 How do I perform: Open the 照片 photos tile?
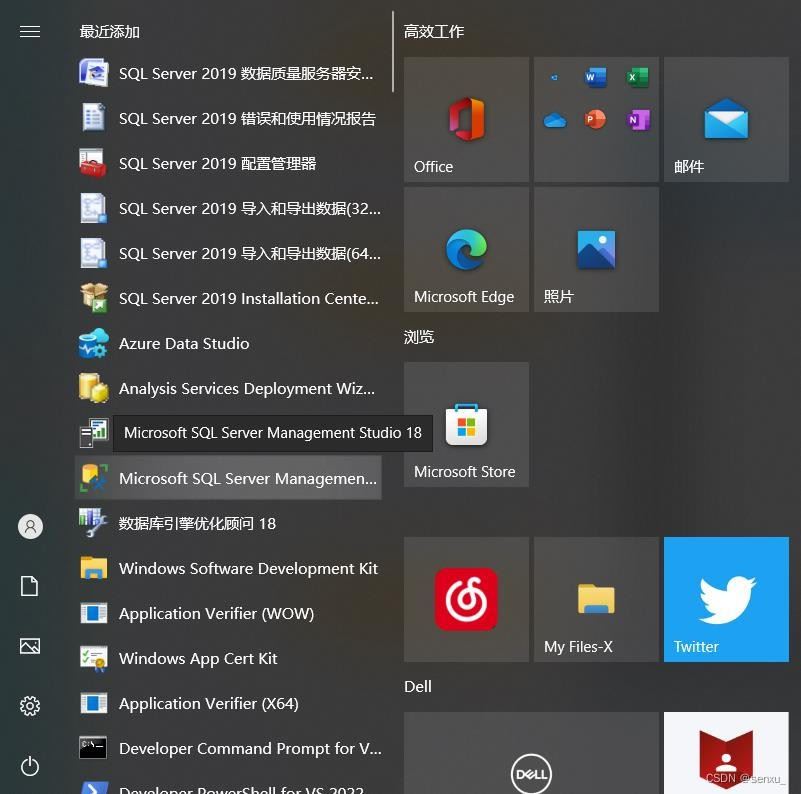(596, 249)
